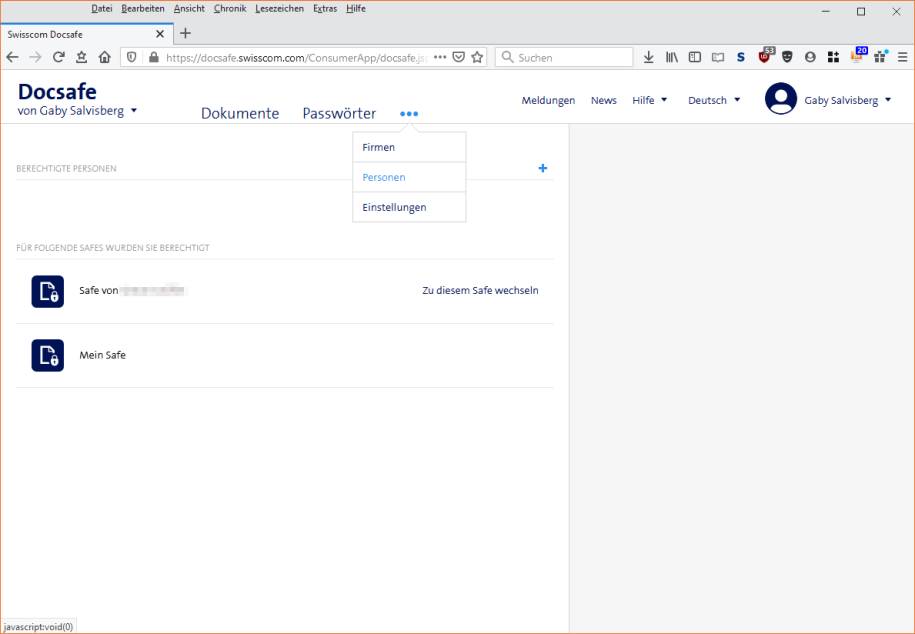The width and height of the screenshot is (915, 634).
Task: Click the user avatar of Gaby Salvisberg
Action: pyautogui.click(x=781, y=99)
